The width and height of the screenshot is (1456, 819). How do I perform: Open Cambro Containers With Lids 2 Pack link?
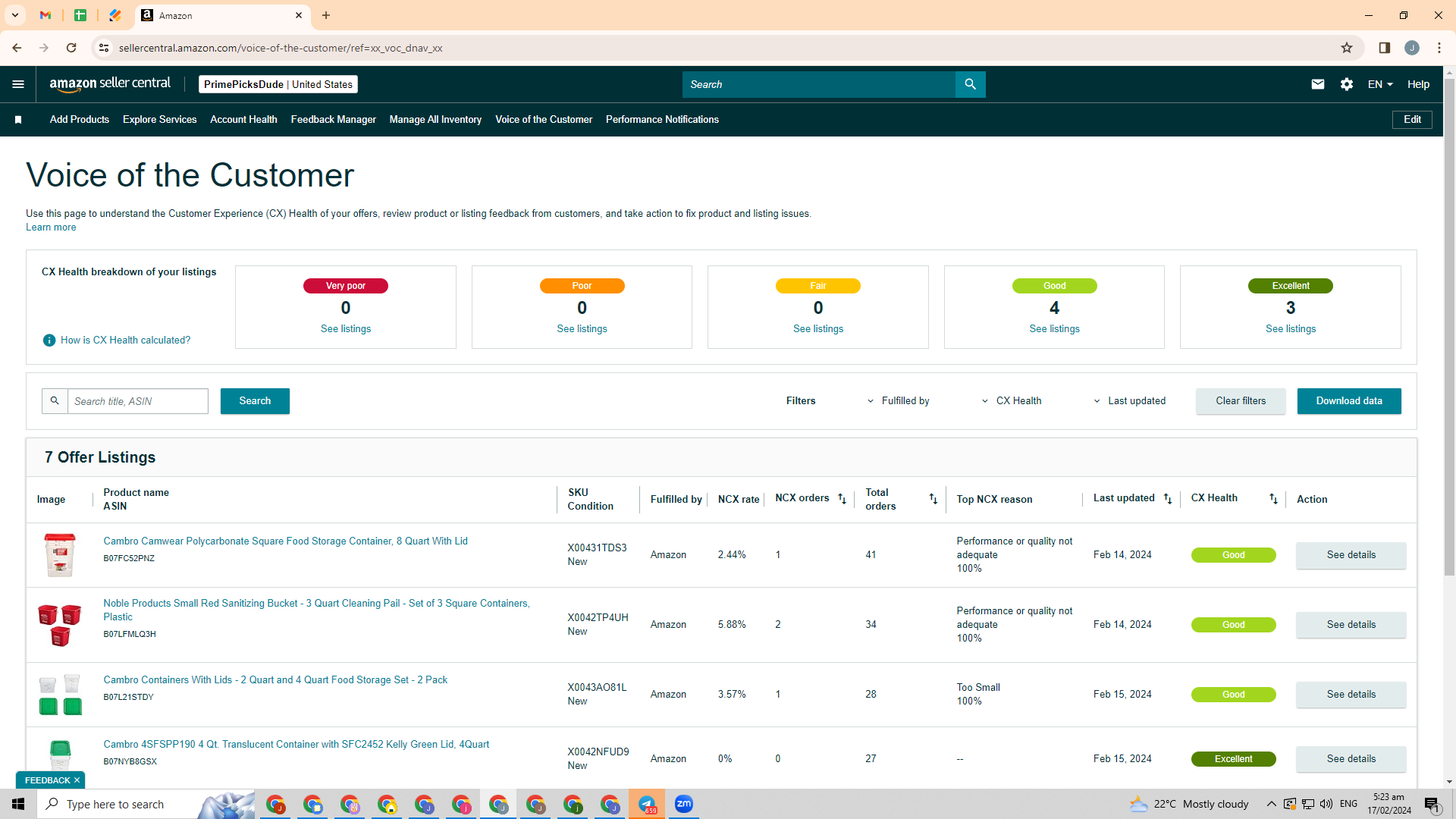(x=275, y=680)
